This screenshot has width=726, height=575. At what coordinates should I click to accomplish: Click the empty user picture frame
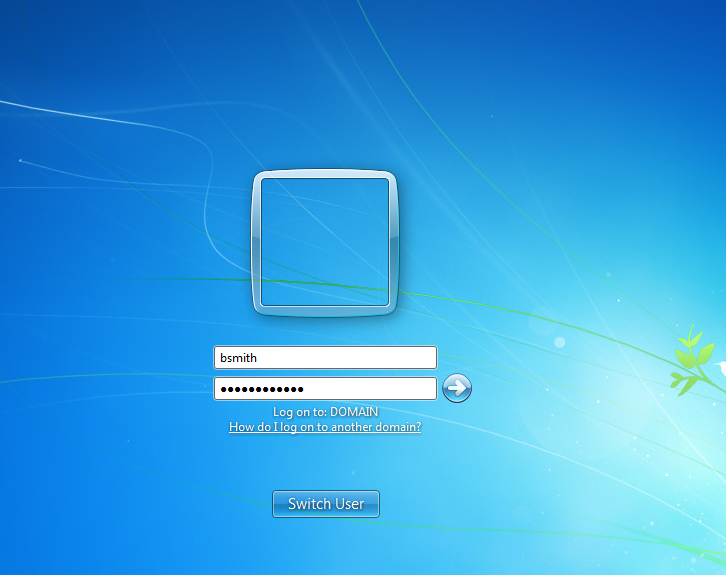[x=325, y=243]
